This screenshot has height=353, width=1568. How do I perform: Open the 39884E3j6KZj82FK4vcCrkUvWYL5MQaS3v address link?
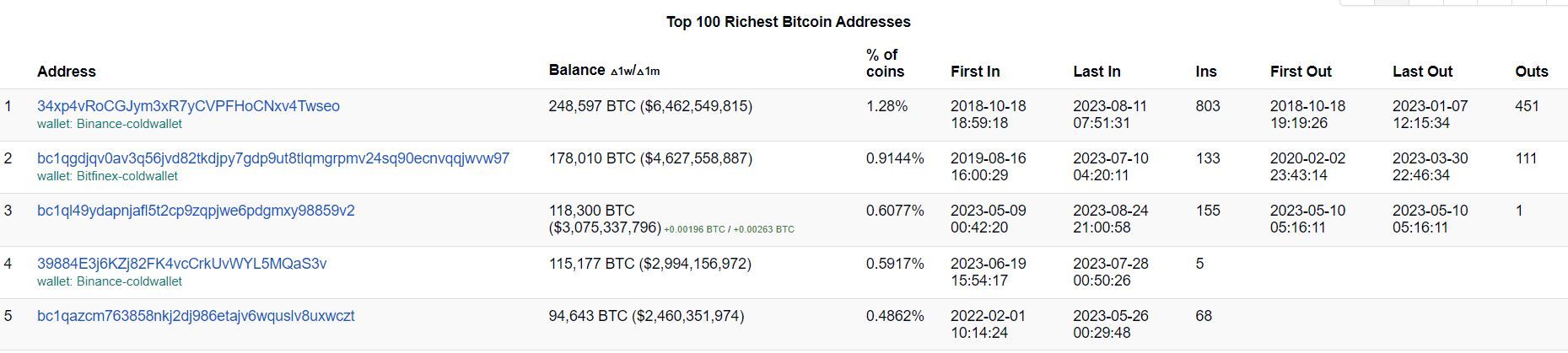181,264
